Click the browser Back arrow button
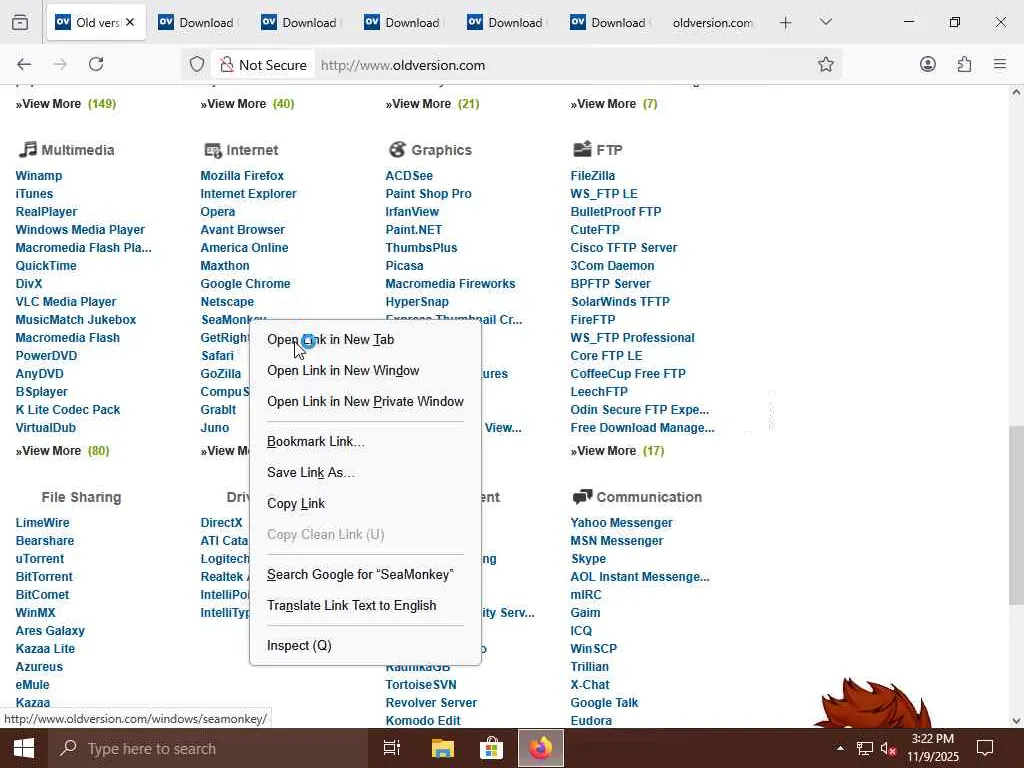 click(x=24, y=64)
